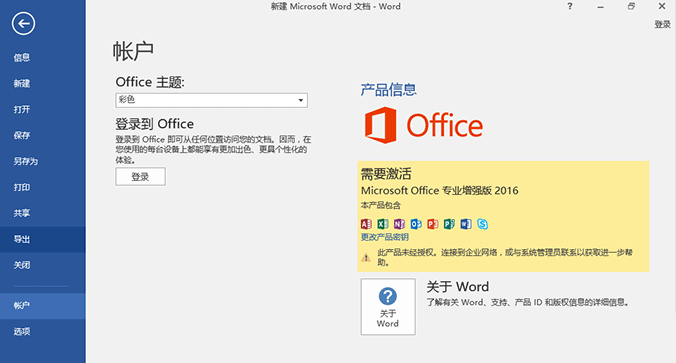Go back using the circled arrow icon
676x363 pixels.
point(23,23)
